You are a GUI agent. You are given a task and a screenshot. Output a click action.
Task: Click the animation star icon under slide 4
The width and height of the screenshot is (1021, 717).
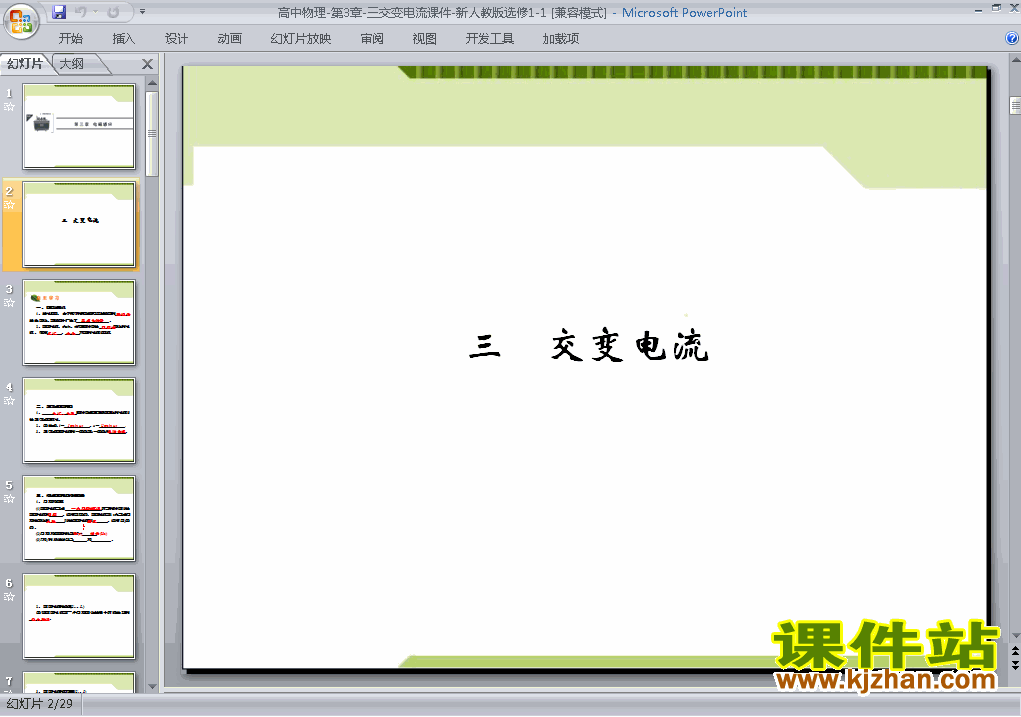9,401
